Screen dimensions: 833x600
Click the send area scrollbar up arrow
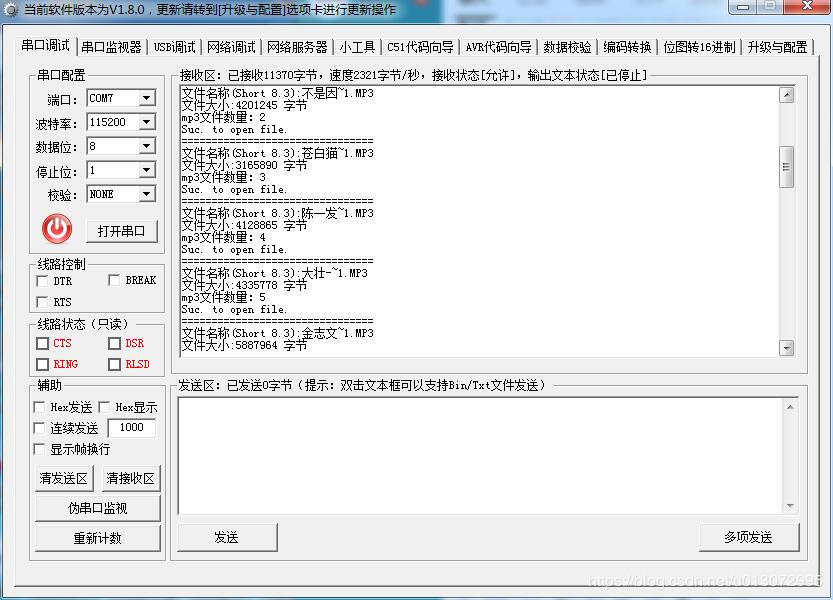pos(790,407)
